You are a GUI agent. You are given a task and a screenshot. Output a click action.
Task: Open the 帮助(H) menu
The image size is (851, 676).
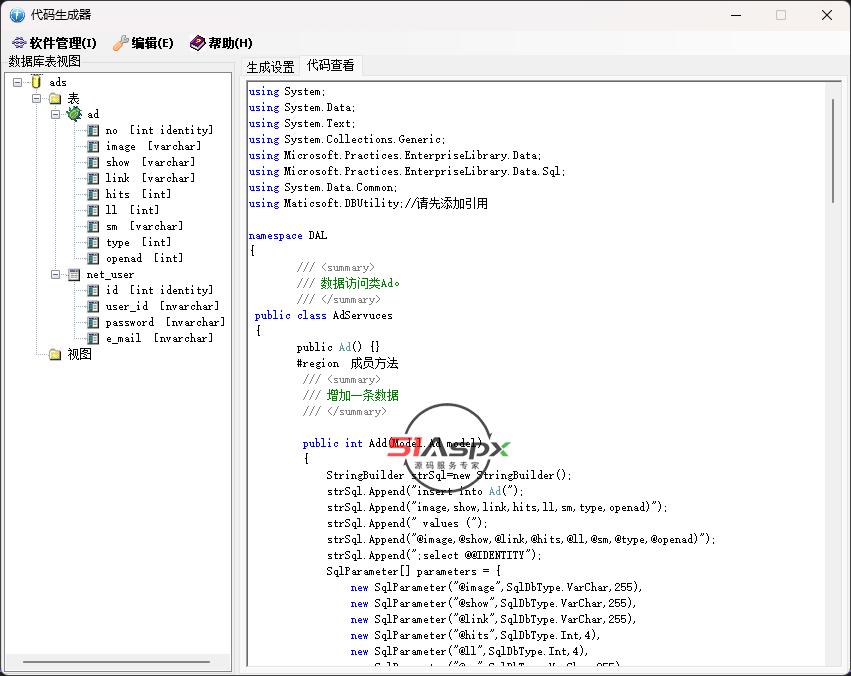tap(221, 43)
